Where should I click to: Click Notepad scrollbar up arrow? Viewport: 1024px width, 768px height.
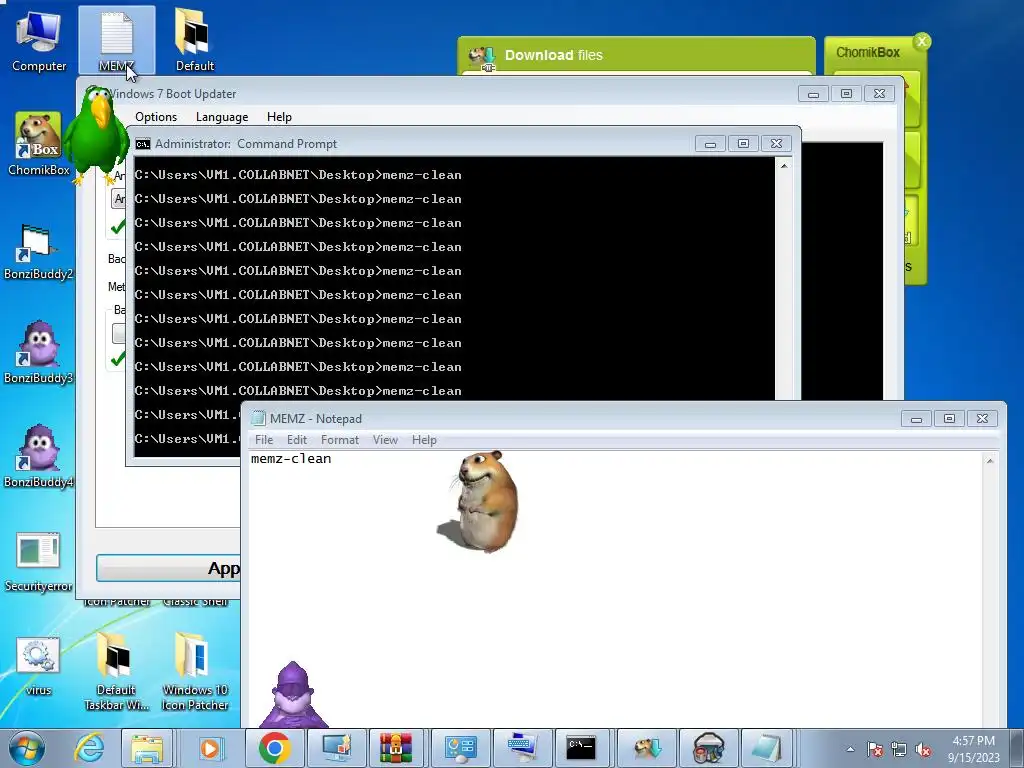[x=990, y=460]
